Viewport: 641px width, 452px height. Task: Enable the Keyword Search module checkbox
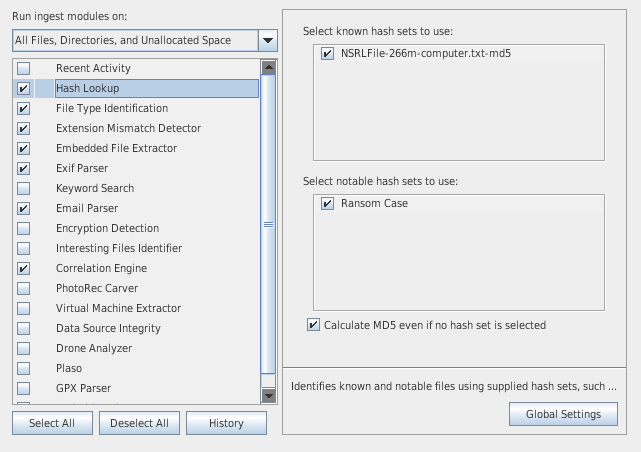tap(23, 188)
